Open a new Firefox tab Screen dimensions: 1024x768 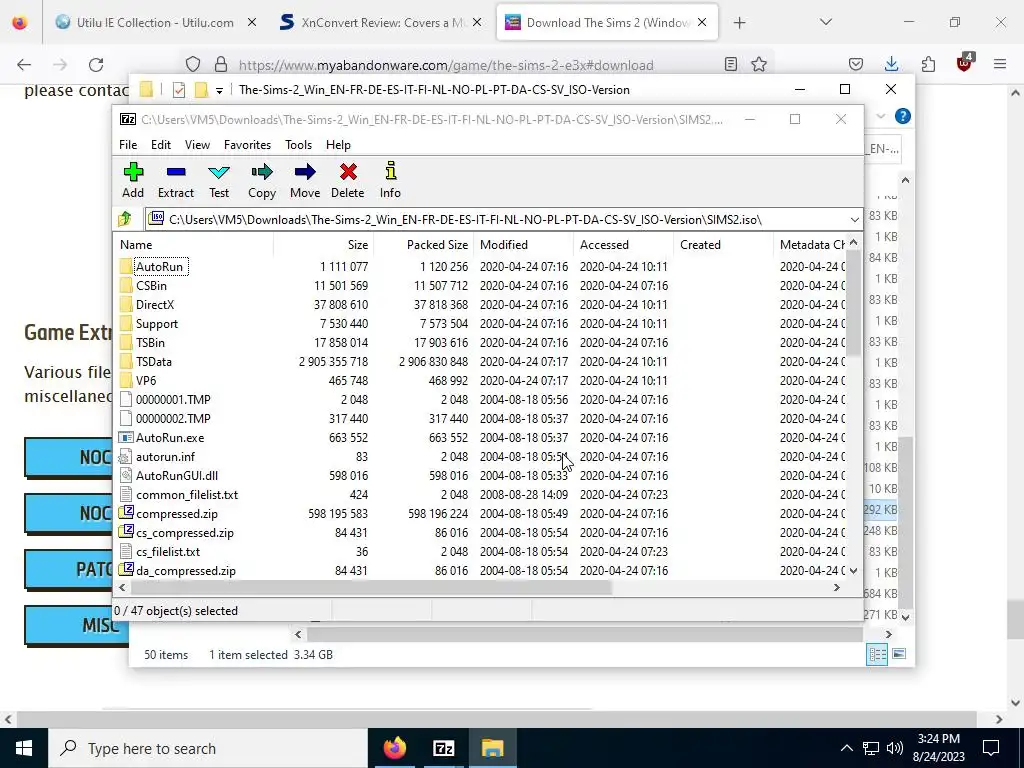pos(739,22)
